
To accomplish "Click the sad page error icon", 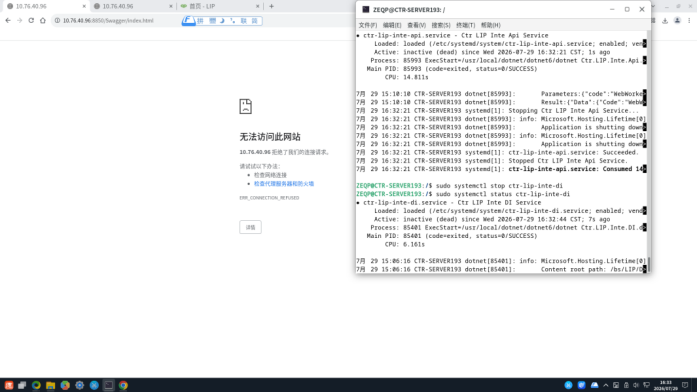I will [245, 106].
